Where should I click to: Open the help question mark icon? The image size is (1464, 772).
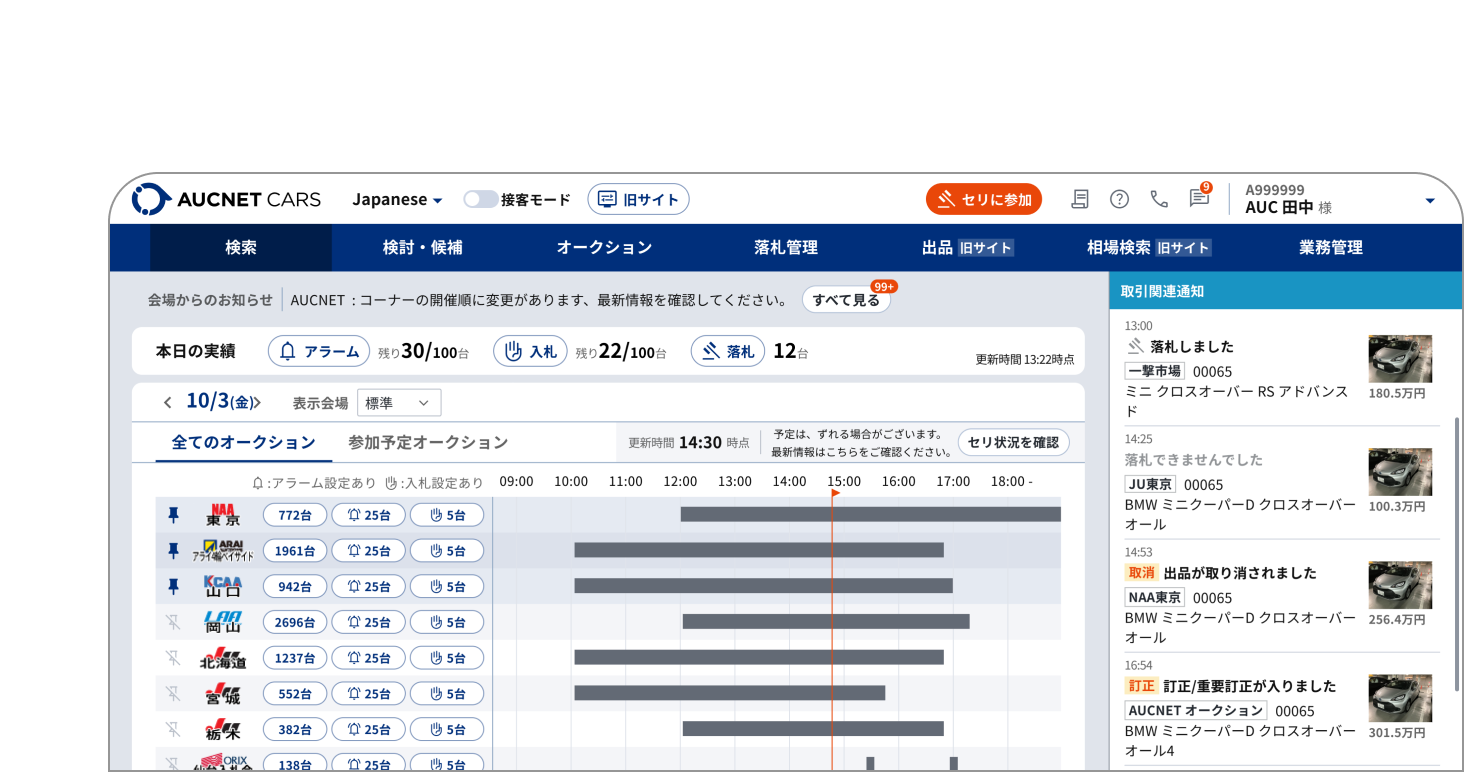point(1119,199)
